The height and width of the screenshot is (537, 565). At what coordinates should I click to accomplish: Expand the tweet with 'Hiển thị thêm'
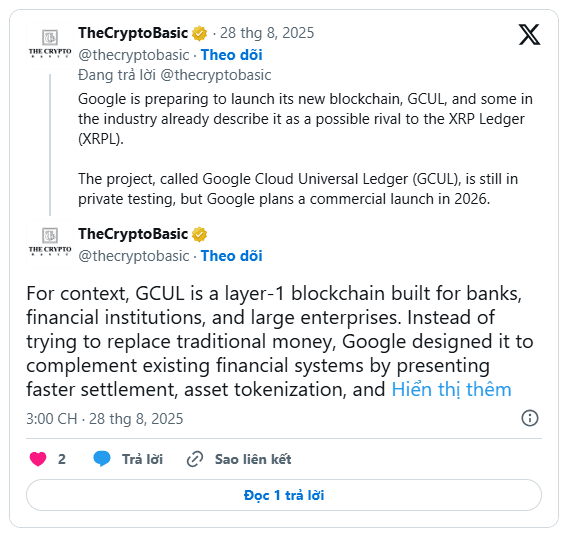click(x=451, y=390)
